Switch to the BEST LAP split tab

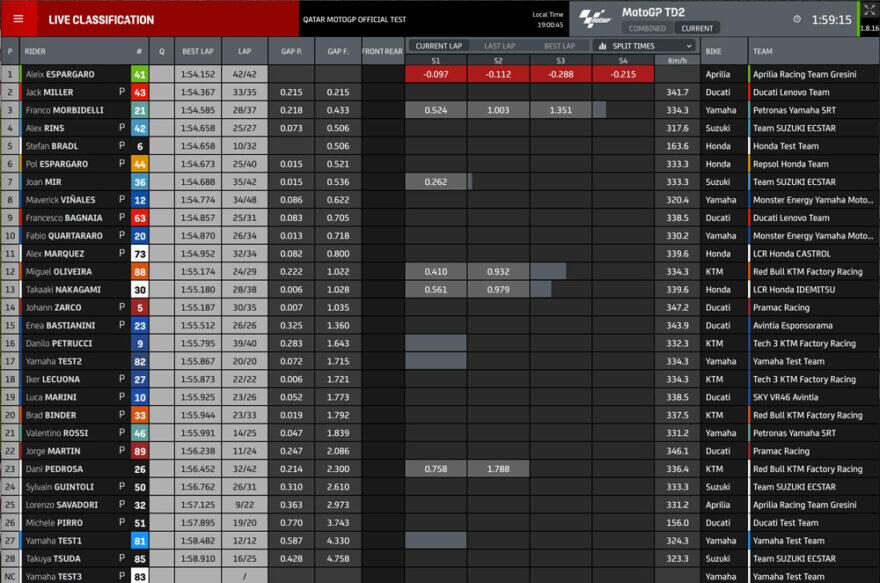pyautogui.click(x=562, y=44)
